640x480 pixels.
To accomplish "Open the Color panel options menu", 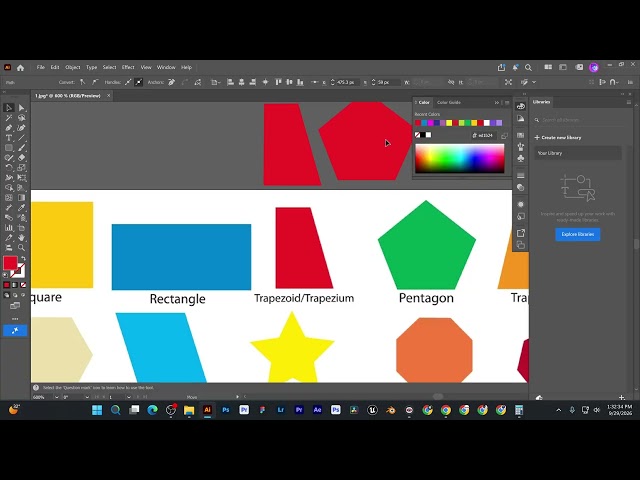I will [507, 102].
